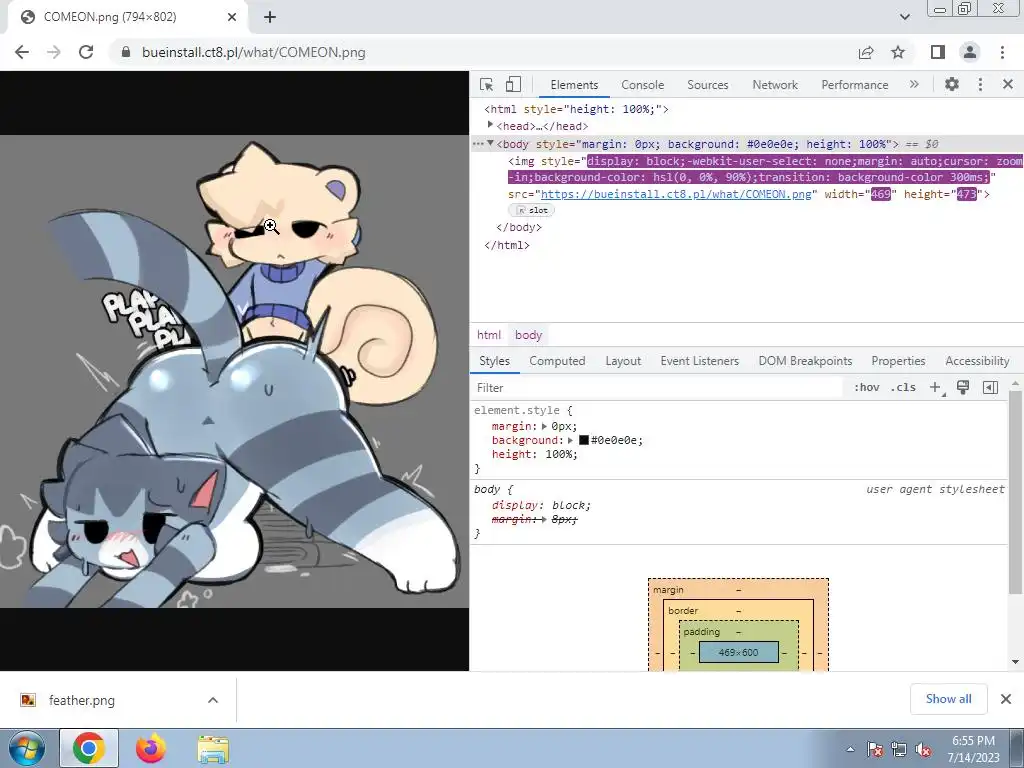Open Chrome three-dot menu
Screen dimensions: 1024x768
point(1002,52)
